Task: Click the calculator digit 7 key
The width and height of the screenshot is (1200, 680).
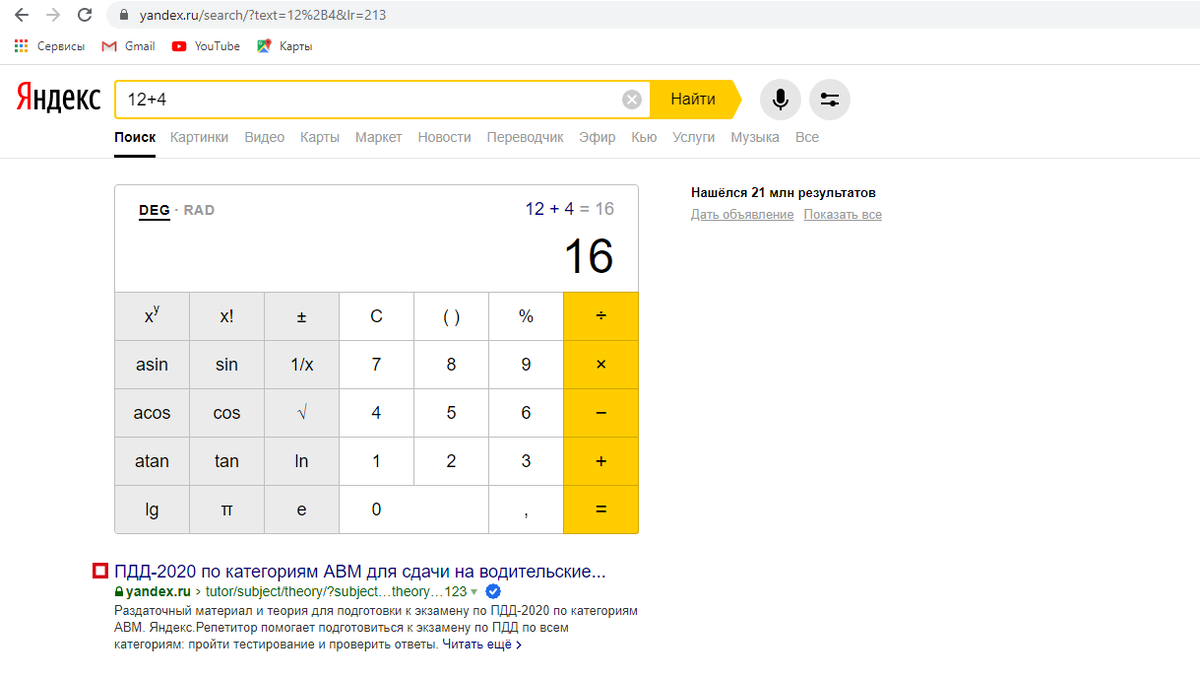Action: [376, 365]
